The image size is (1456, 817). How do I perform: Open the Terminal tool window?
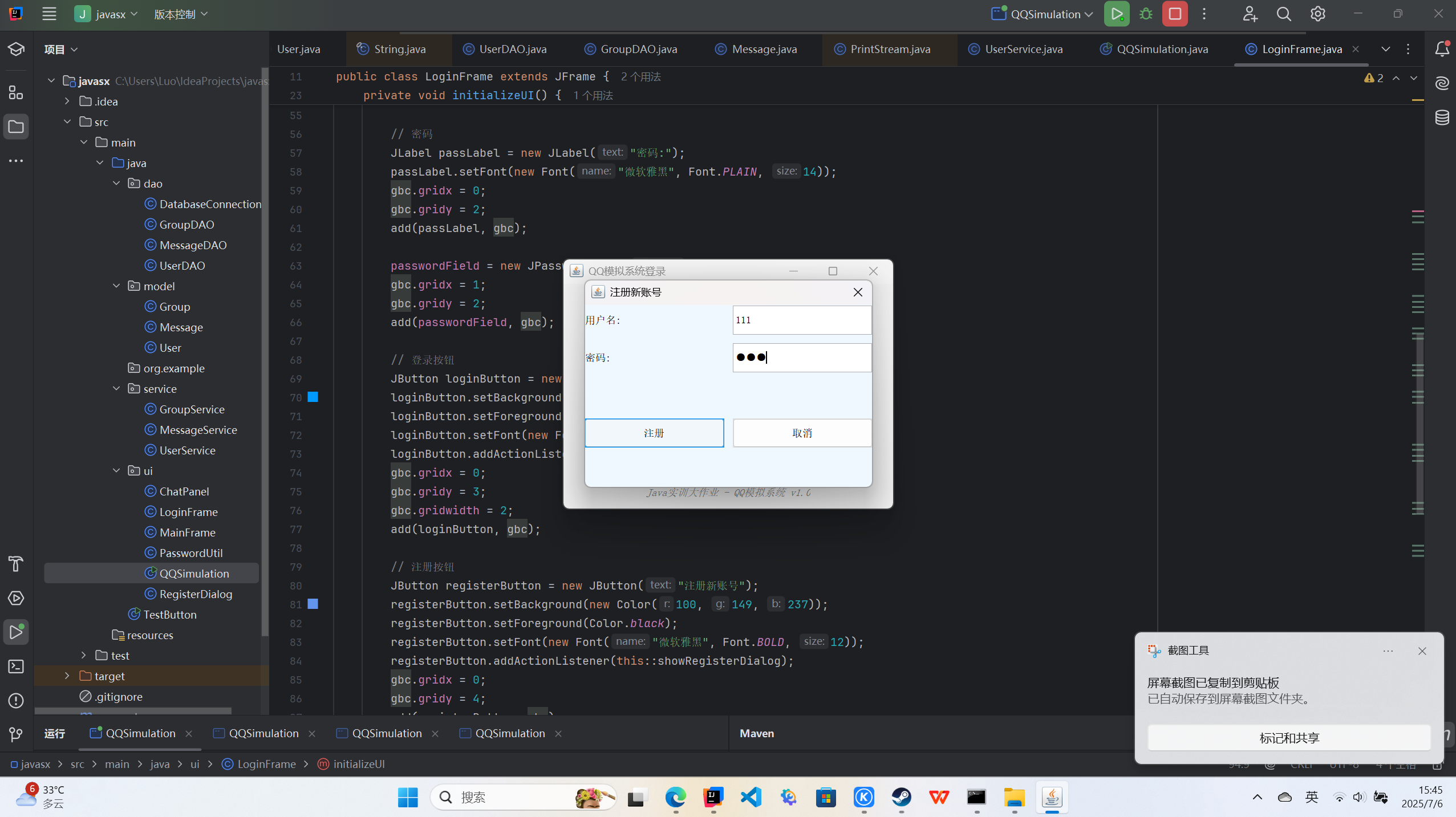pos(16,666)
